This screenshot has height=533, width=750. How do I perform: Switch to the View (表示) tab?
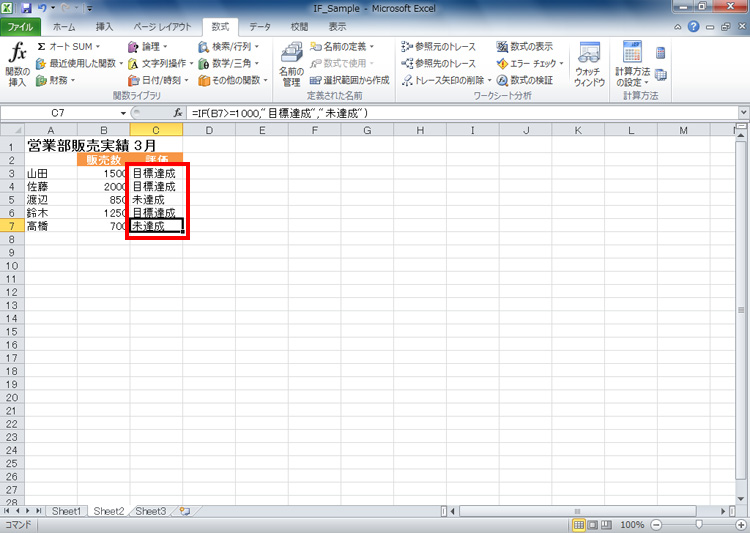pyautogui.click(x=337, y=27)
